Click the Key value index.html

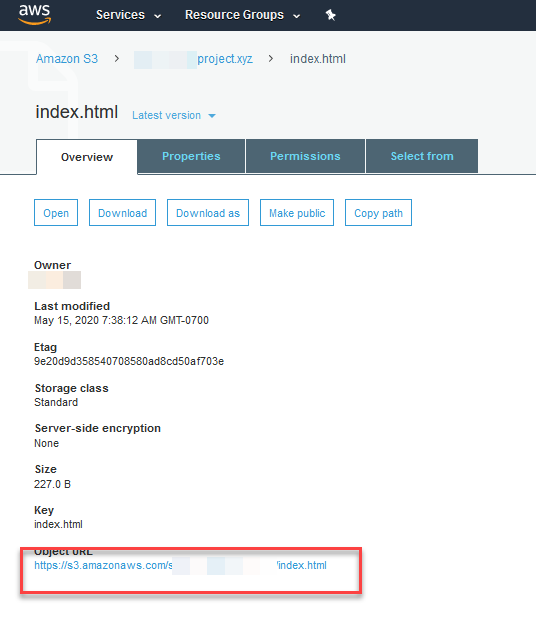[58, 524]
